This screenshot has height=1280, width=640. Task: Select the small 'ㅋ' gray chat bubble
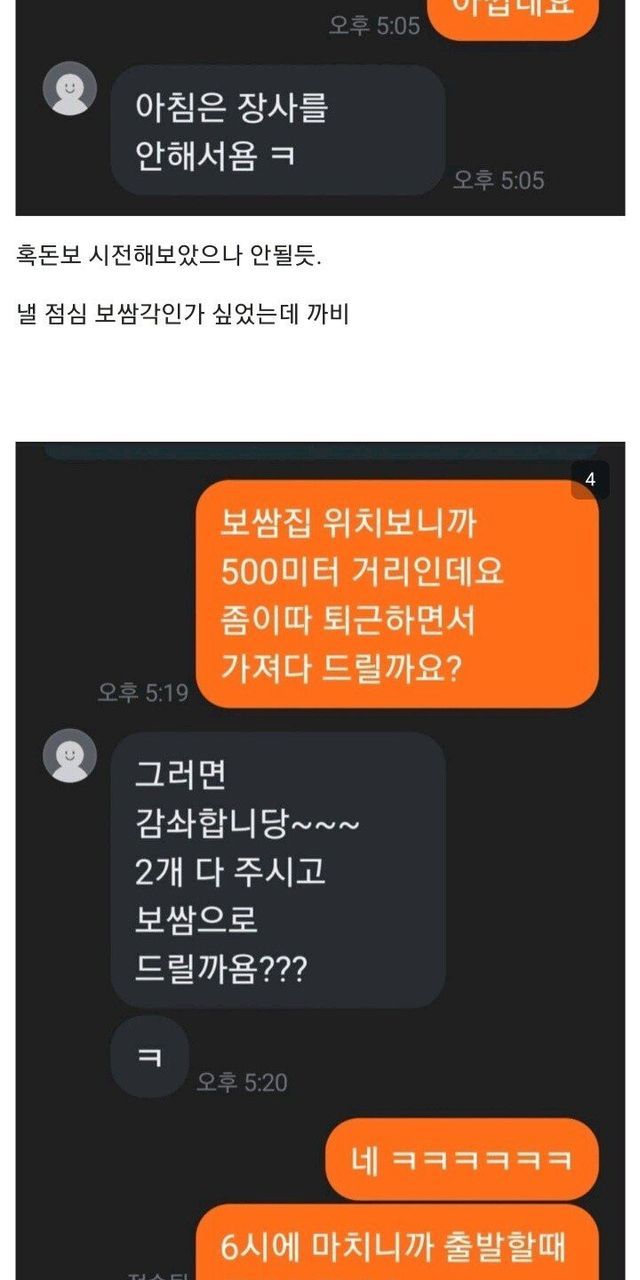[x=148, y=1057]
